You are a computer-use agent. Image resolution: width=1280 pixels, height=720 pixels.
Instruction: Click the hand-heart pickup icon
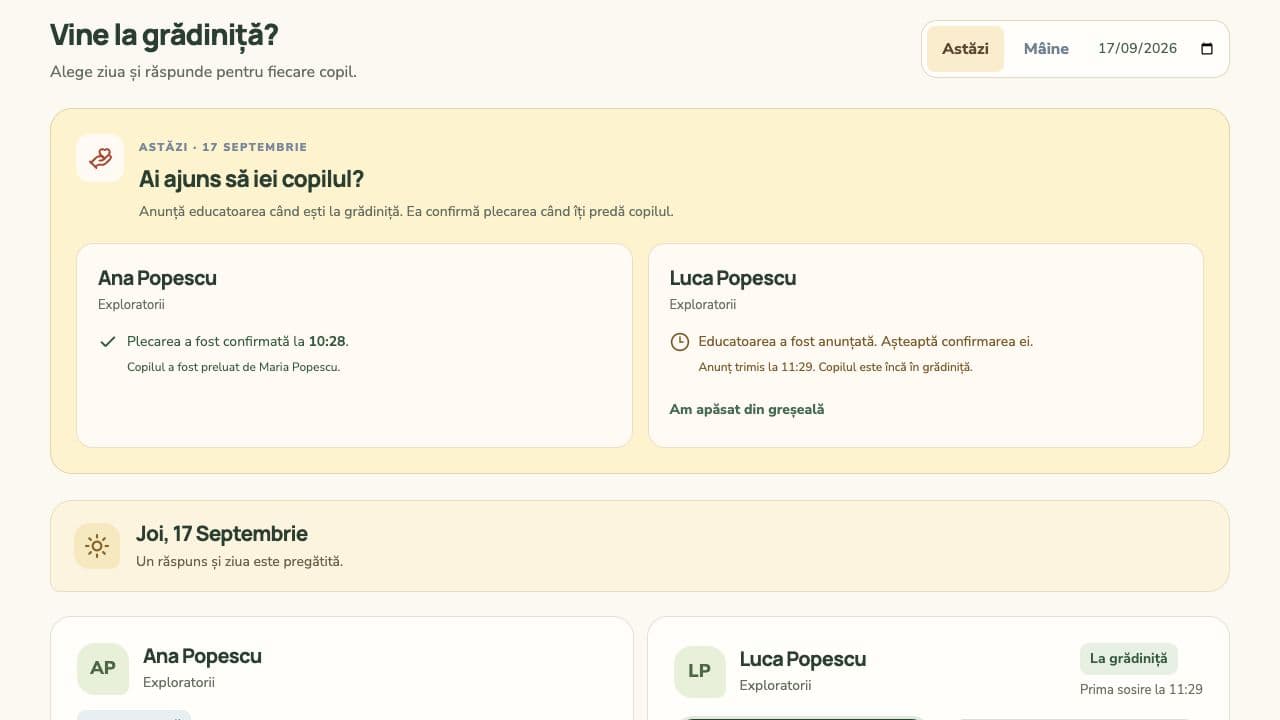pyautogui.click(x=100, y=158)
